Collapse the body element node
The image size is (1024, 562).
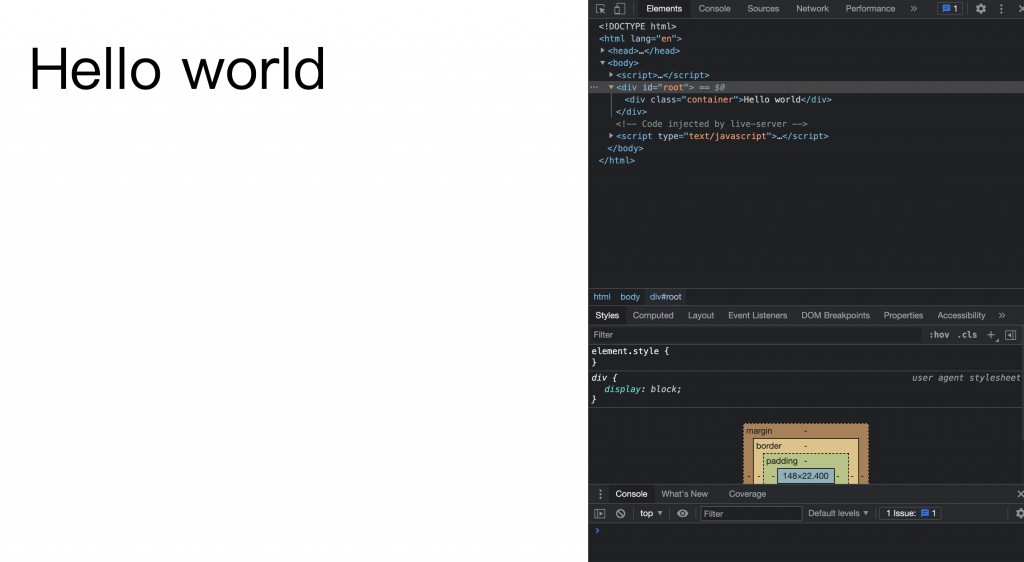click(x=602, y=63)
